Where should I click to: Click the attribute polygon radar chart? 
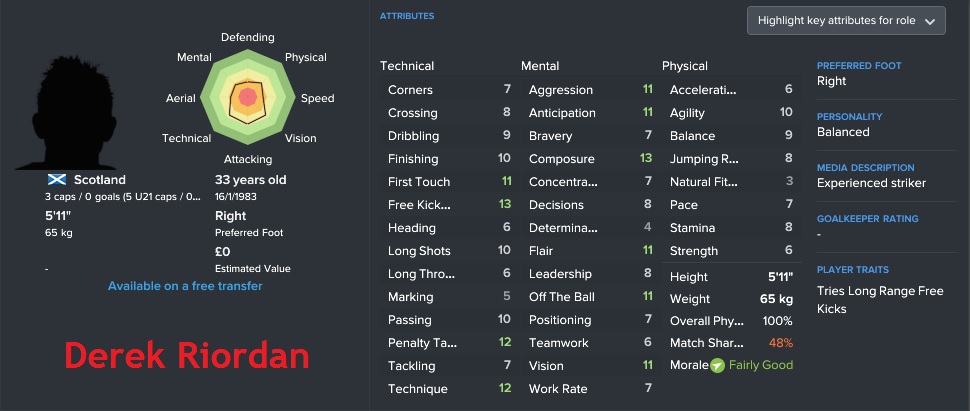[248, 98]
